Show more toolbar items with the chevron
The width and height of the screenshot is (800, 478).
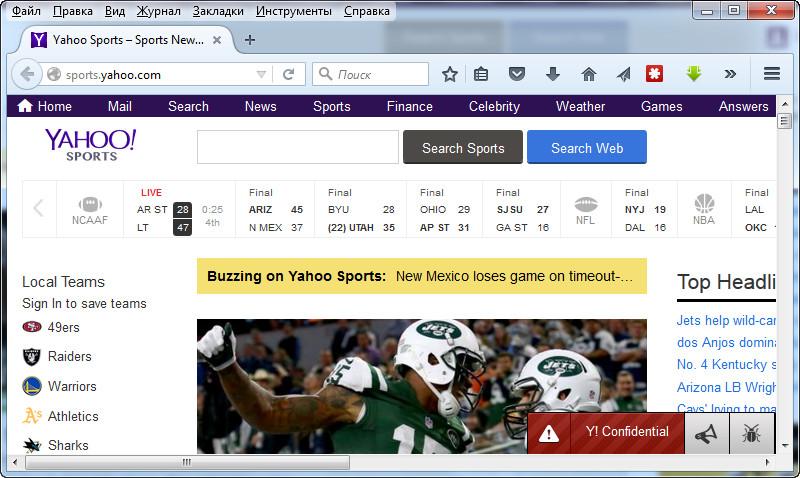tap(730, 74)
